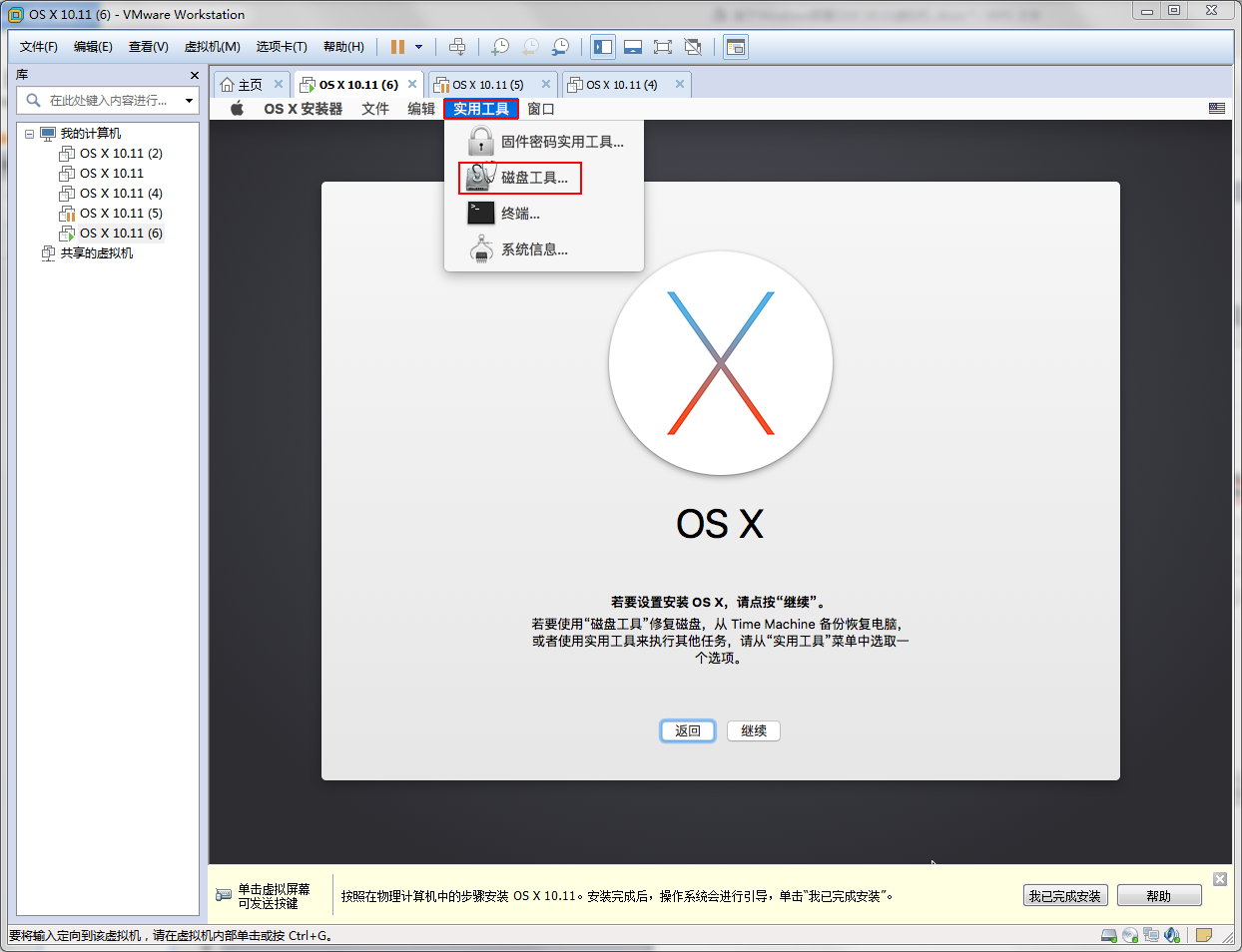The image size is (1242, 952).
Task: Open the 文件(F) menu in VMware
Action: (x=39, y=47)
